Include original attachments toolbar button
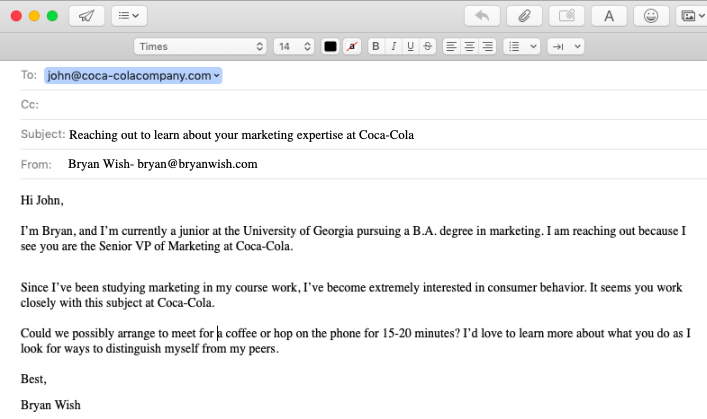Viewport: 707px width, 419px height. click(x=566, y=16)
